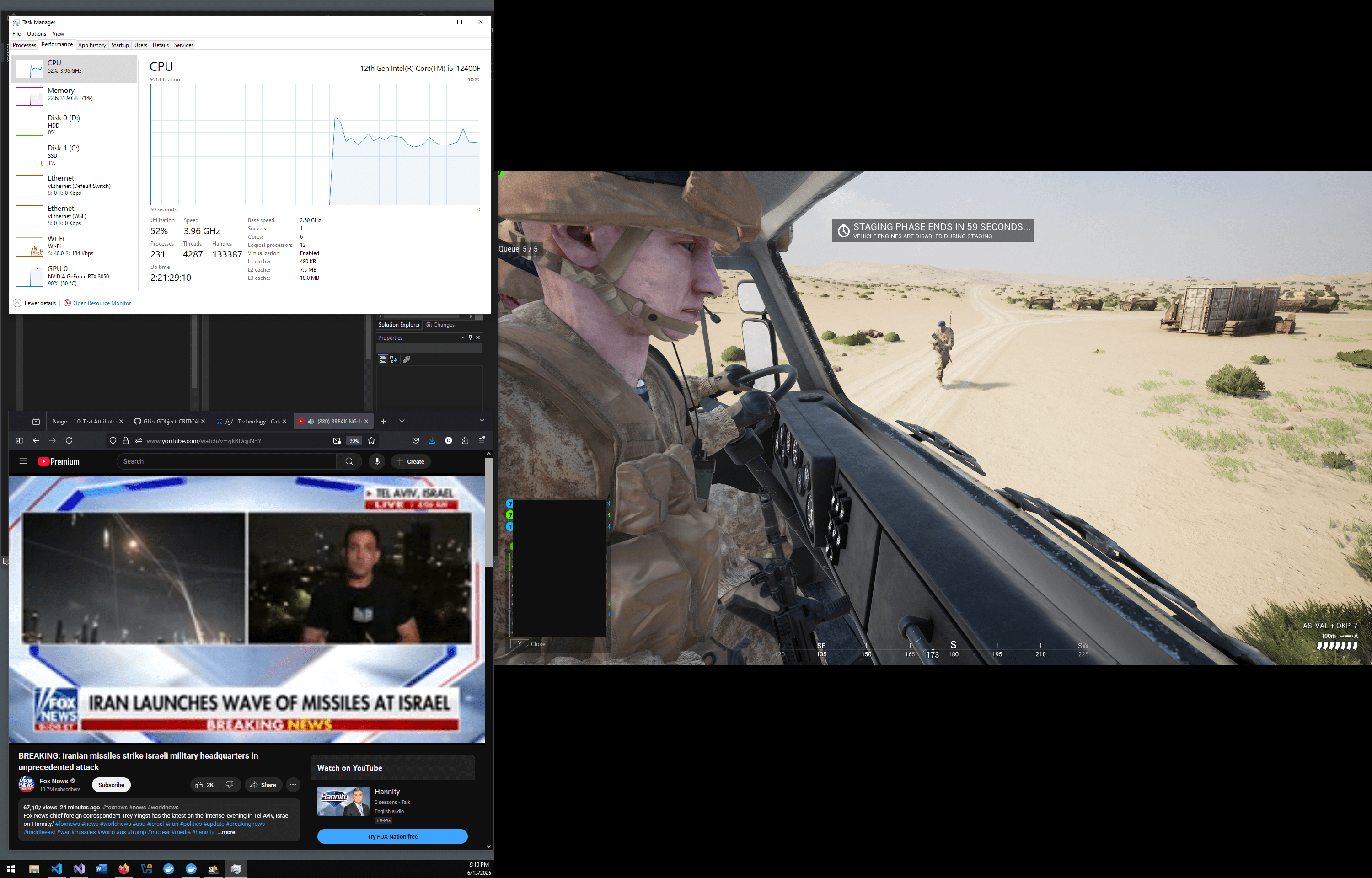Viewport: 1372px width, 878px height.
Task: Open Firefox downloads panel
Action: coord(432,440)
